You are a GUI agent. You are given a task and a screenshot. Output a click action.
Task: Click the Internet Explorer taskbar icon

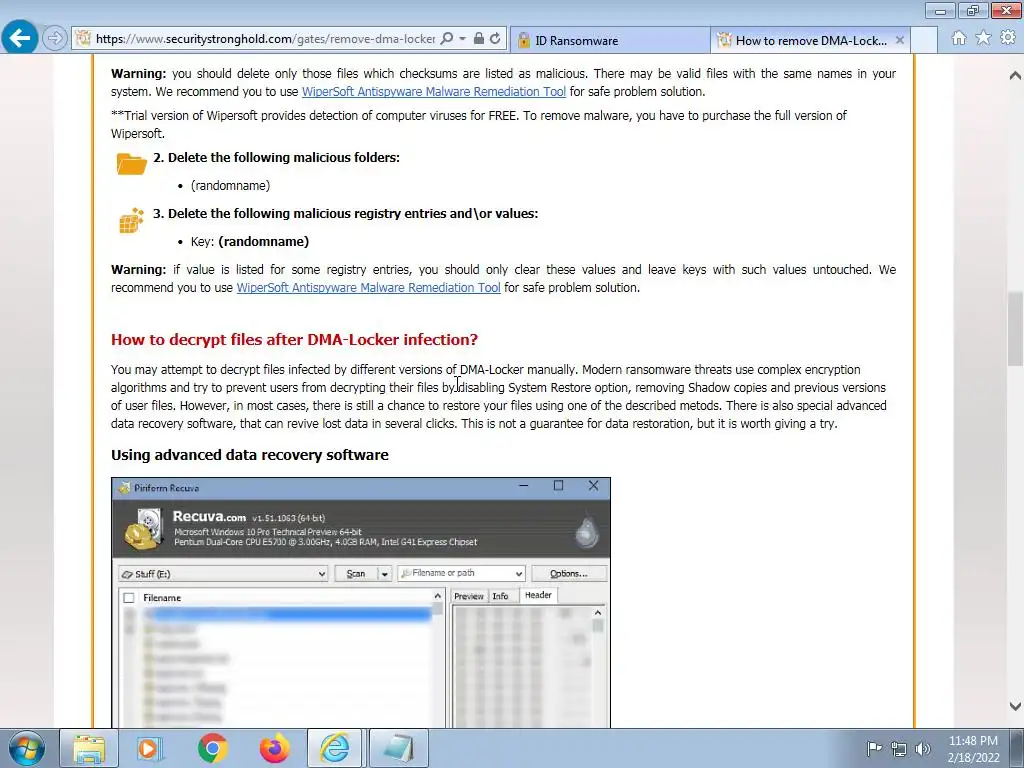click(334, 748)
